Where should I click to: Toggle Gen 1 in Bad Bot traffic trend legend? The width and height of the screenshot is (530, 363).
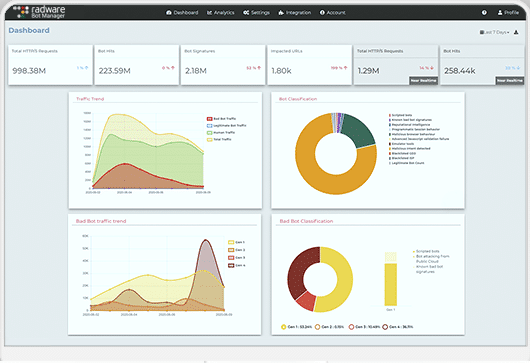[x=236, y=242]
